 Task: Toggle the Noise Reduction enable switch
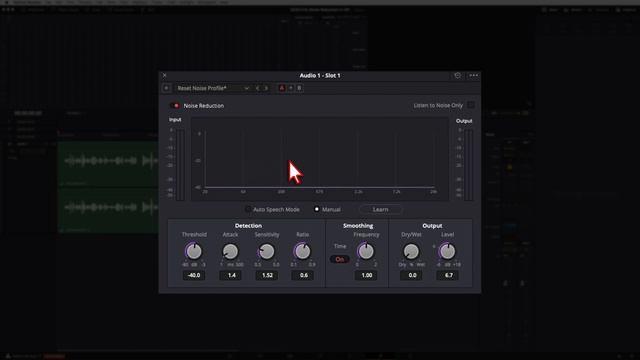pos(175,106)
